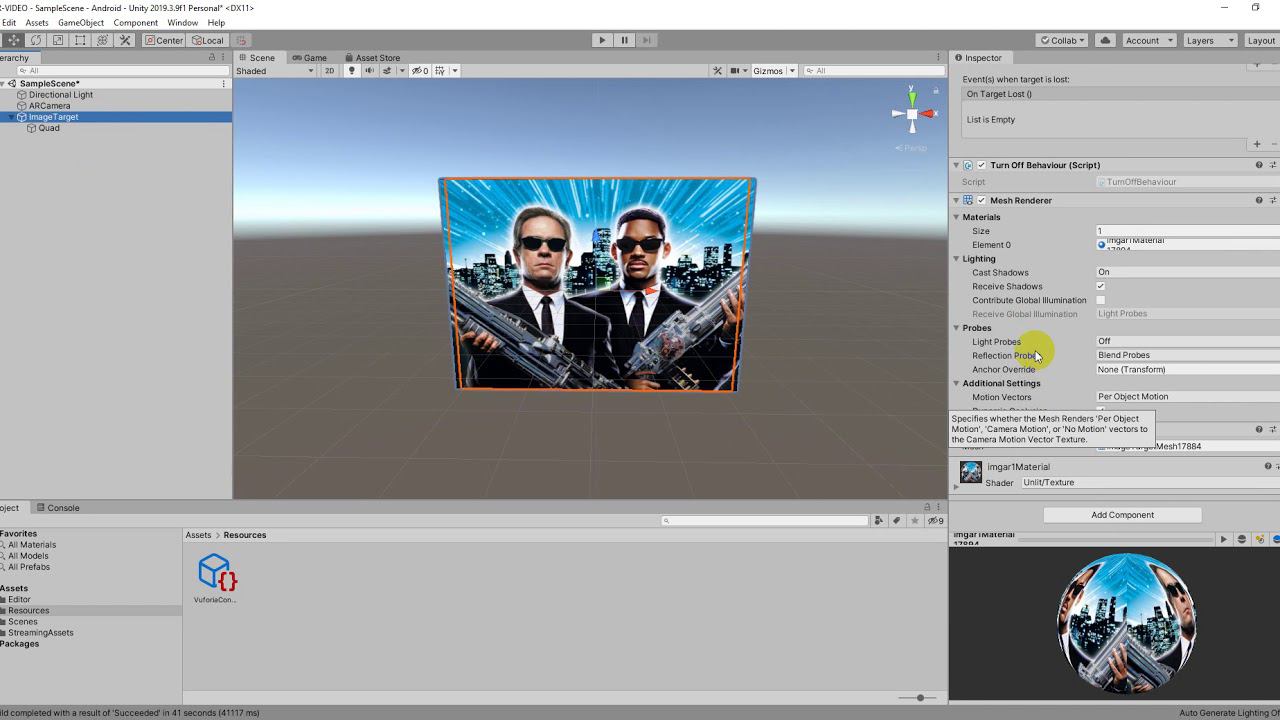
Task: Open the Account dropdown
Action: coord(1147,40)
